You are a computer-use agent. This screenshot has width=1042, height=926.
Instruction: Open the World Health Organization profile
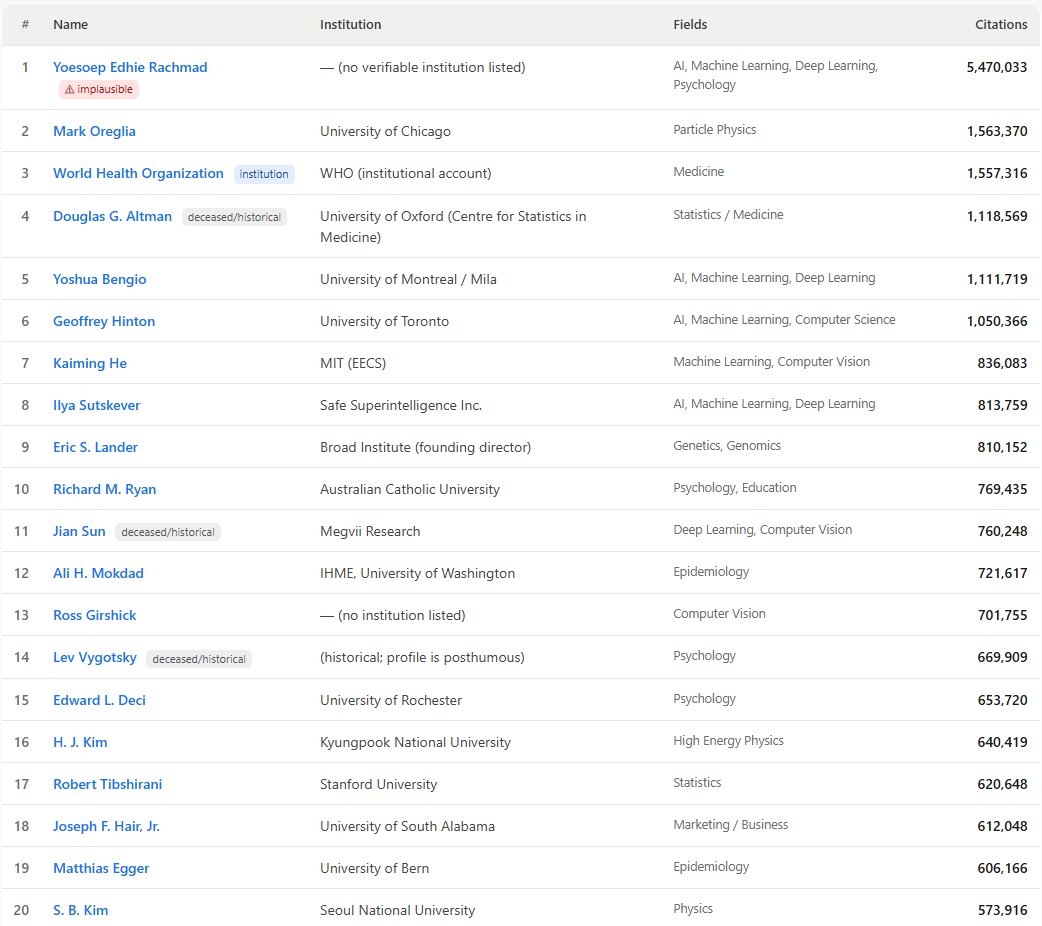(x=138, y=173)
